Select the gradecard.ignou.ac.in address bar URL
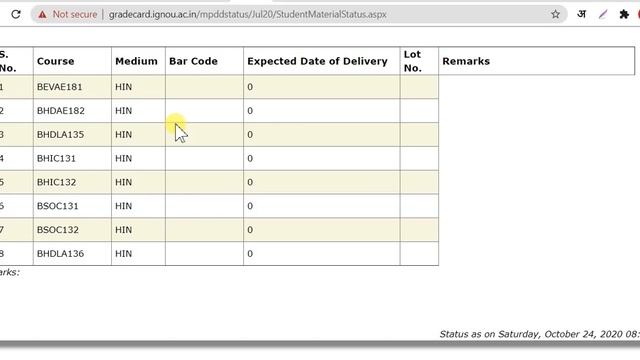The height and width of the screenshot is (360, 640). coord(247,14)
